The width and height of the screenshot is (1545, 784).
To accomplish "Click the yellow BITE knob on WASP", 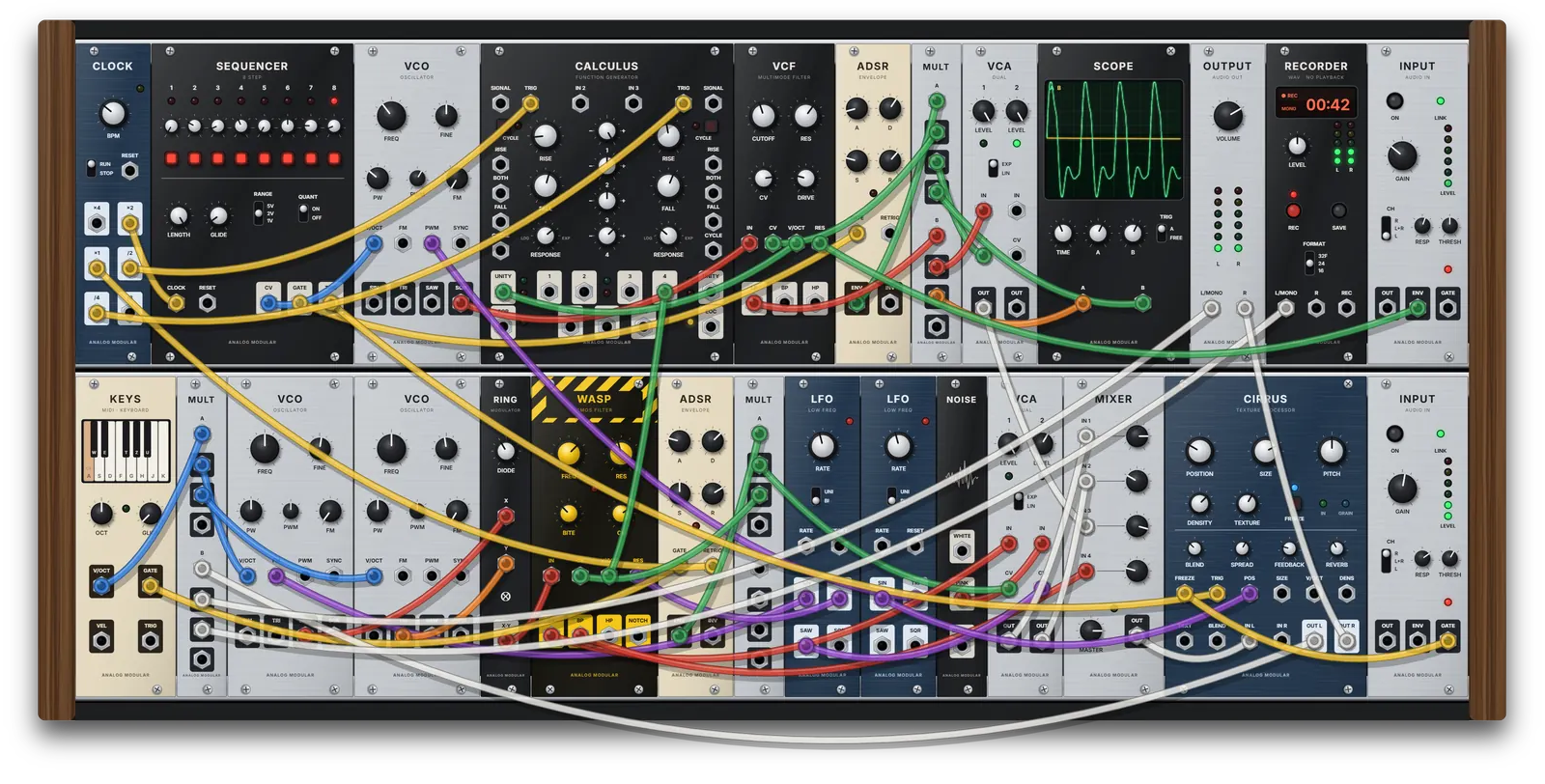I will 569,513.
